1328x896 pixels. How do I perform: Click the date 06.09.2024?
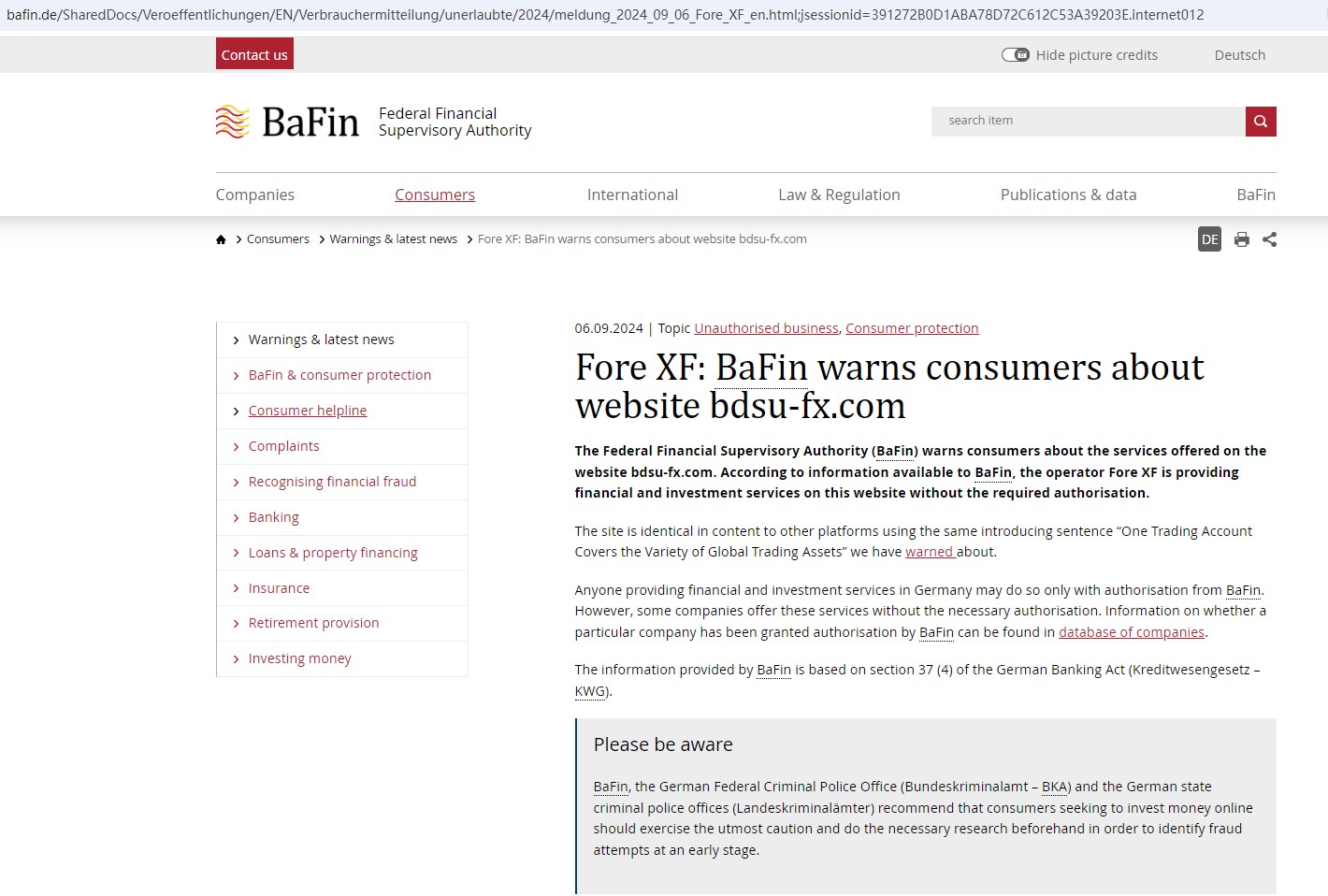tap(609, 328)
